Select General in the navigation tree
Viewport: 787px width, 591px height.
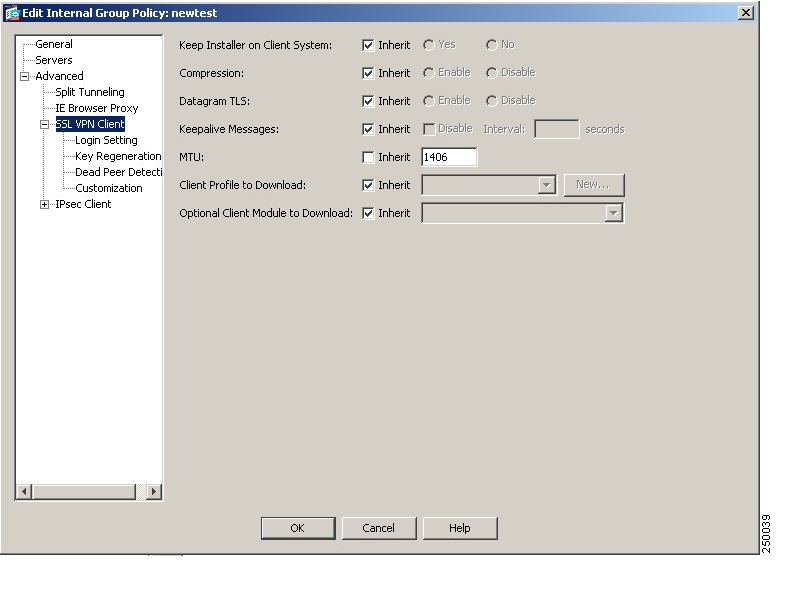coord(53,44)
